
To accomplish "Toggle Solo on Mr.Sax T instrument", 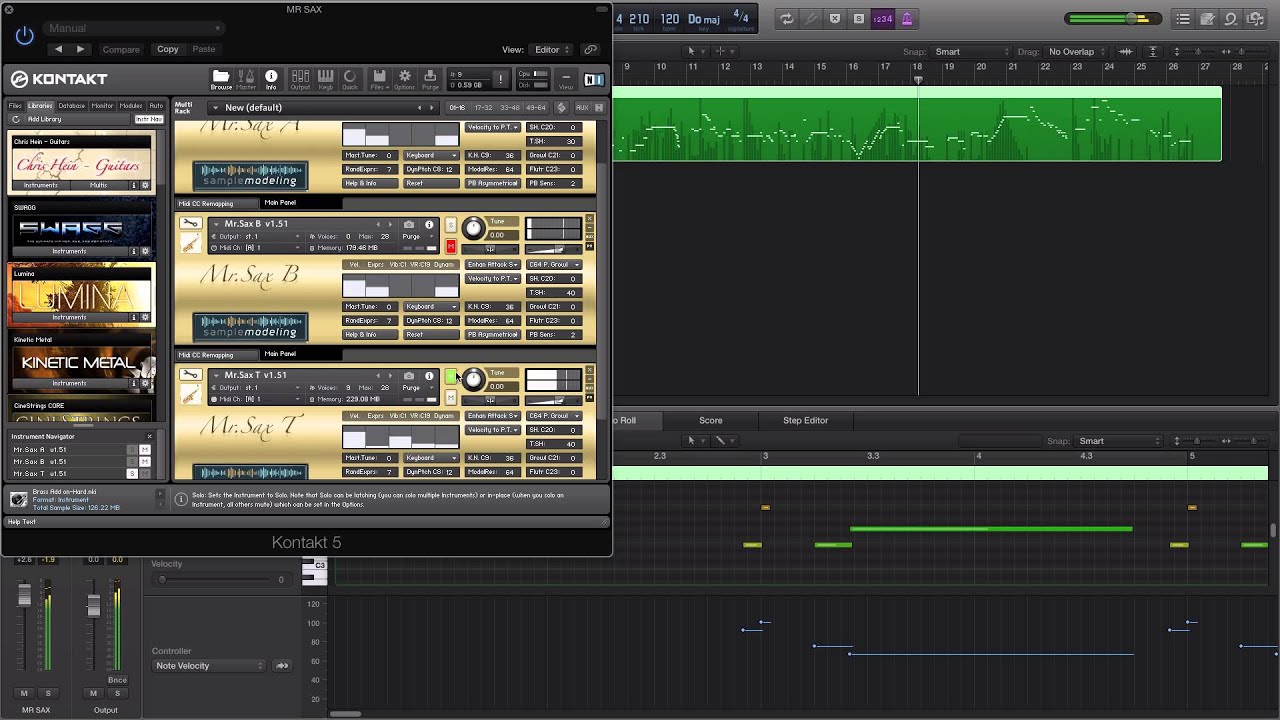I will 451,377.
